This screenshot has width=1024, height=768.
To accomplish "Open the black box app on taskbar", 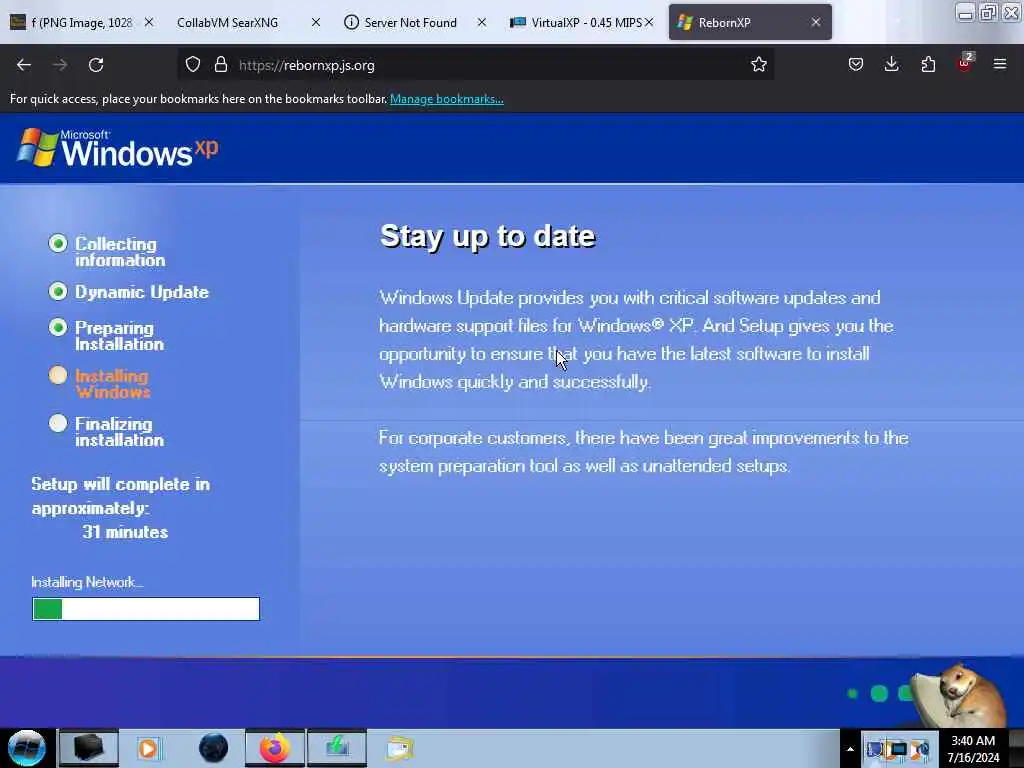I will (x=89, y=748).
